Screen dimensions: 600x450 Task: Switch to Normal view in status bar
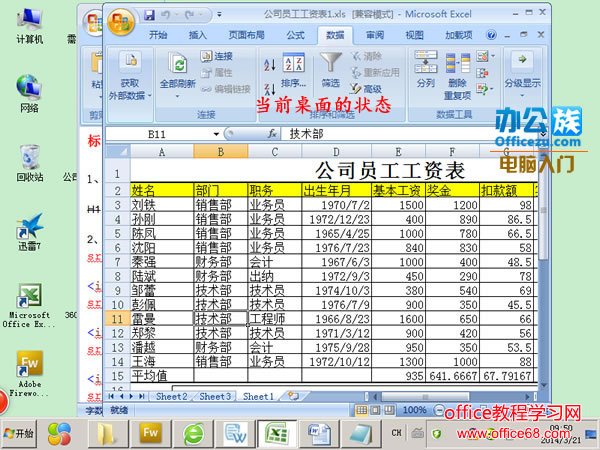tap(361, 410)
